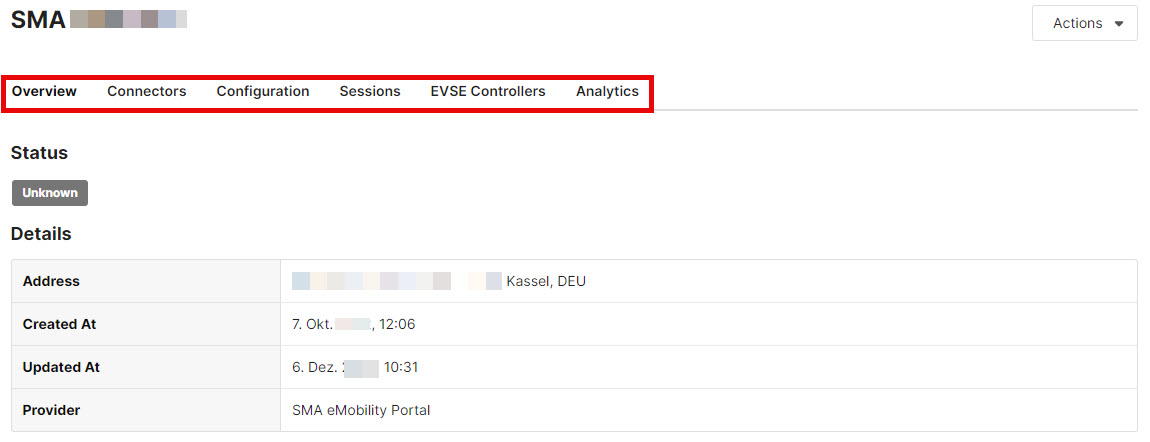Open the Actions dropdown menu
Screen dimensions: 1150x442
coord(1083,23)
